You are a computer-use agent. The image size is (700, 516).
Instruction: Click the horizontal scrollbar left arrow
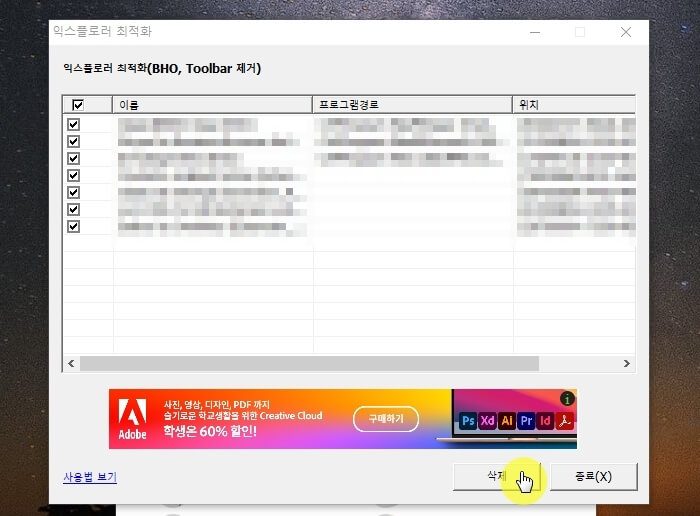coord(71,363)
